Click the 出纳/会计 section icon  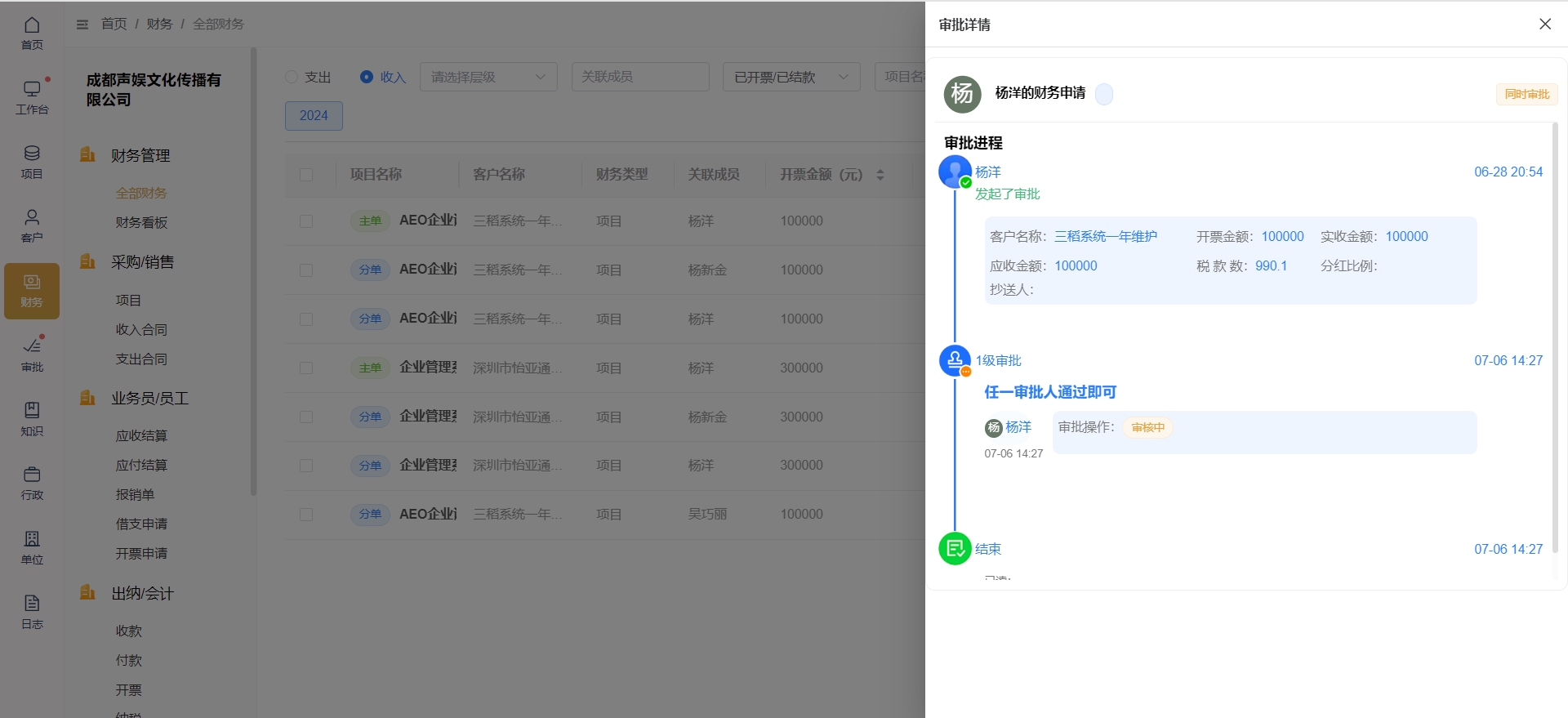tap(87, 593)
